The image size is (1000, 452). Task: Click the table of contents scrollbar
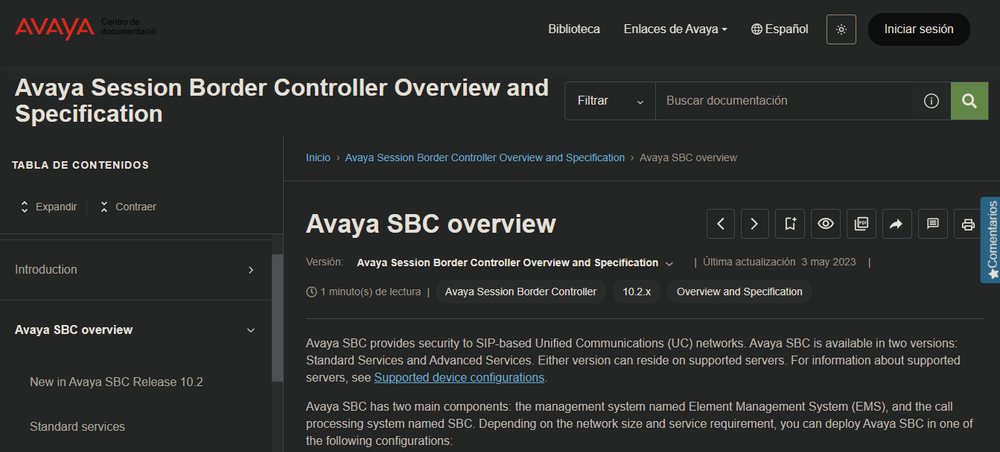[277, 317]
